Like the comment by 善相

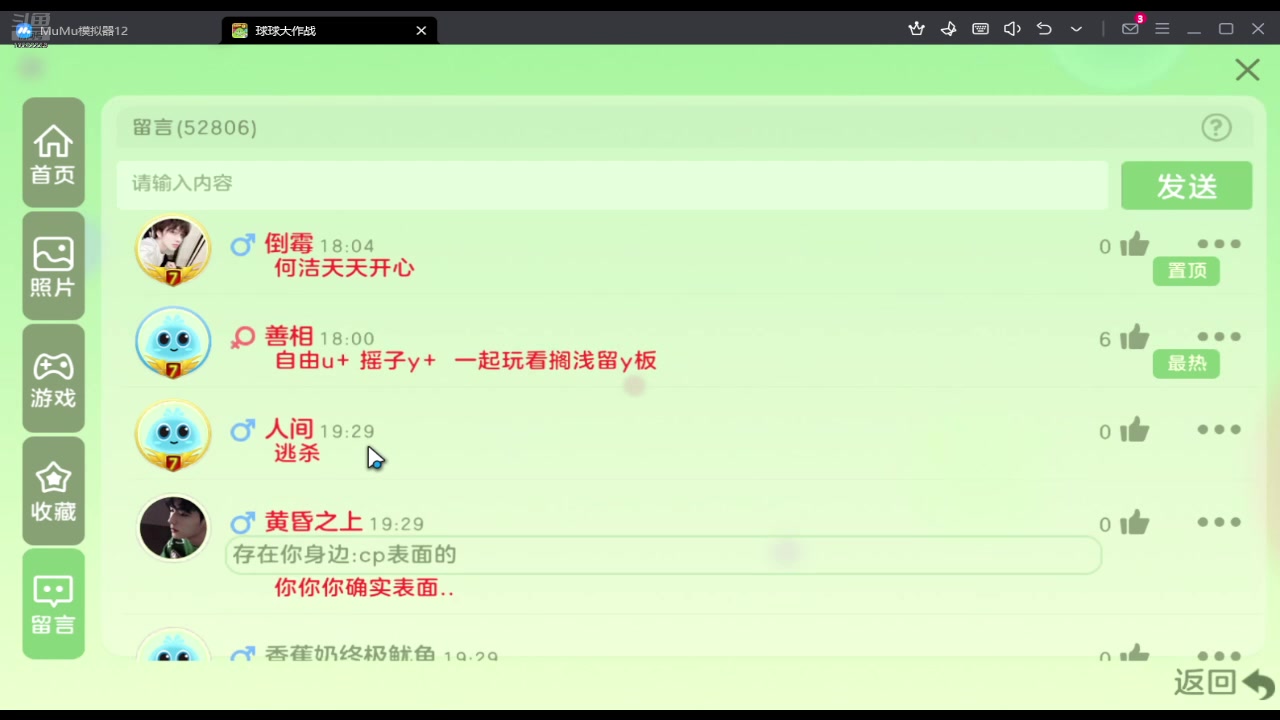[x=1134, y=337]
